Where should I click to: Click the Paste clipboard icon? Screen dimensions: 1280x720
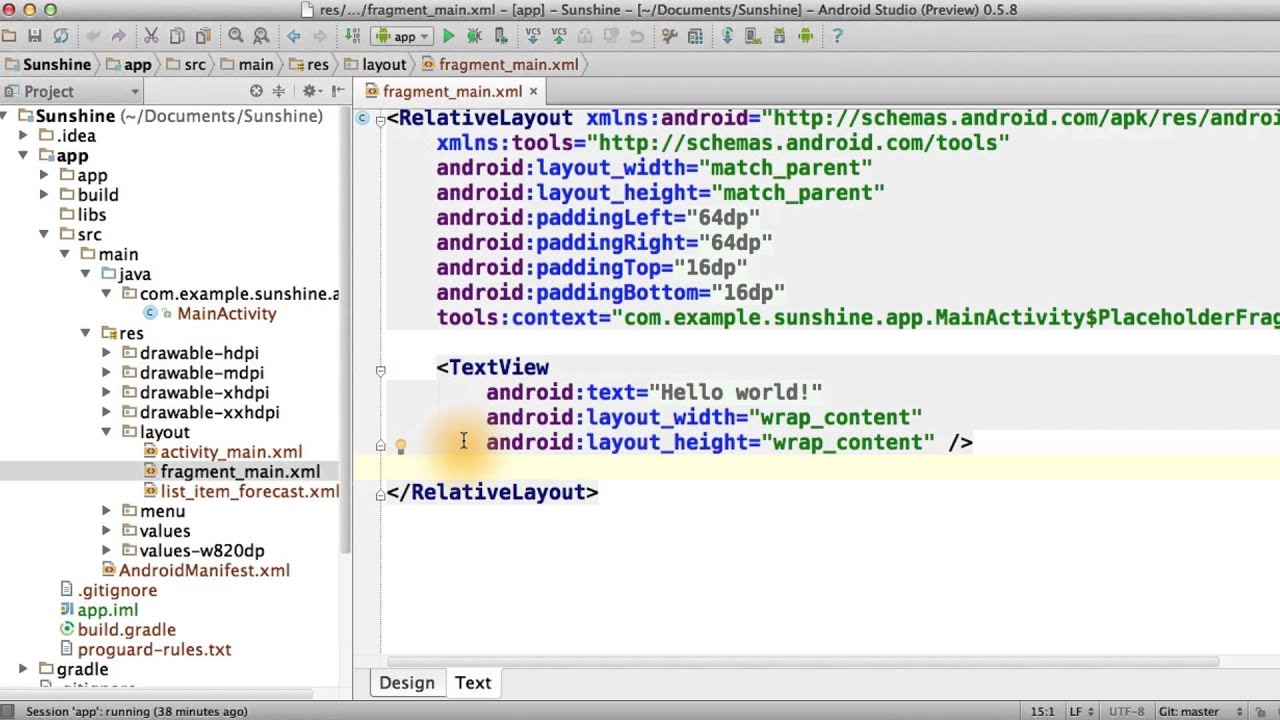coord(203,36)
